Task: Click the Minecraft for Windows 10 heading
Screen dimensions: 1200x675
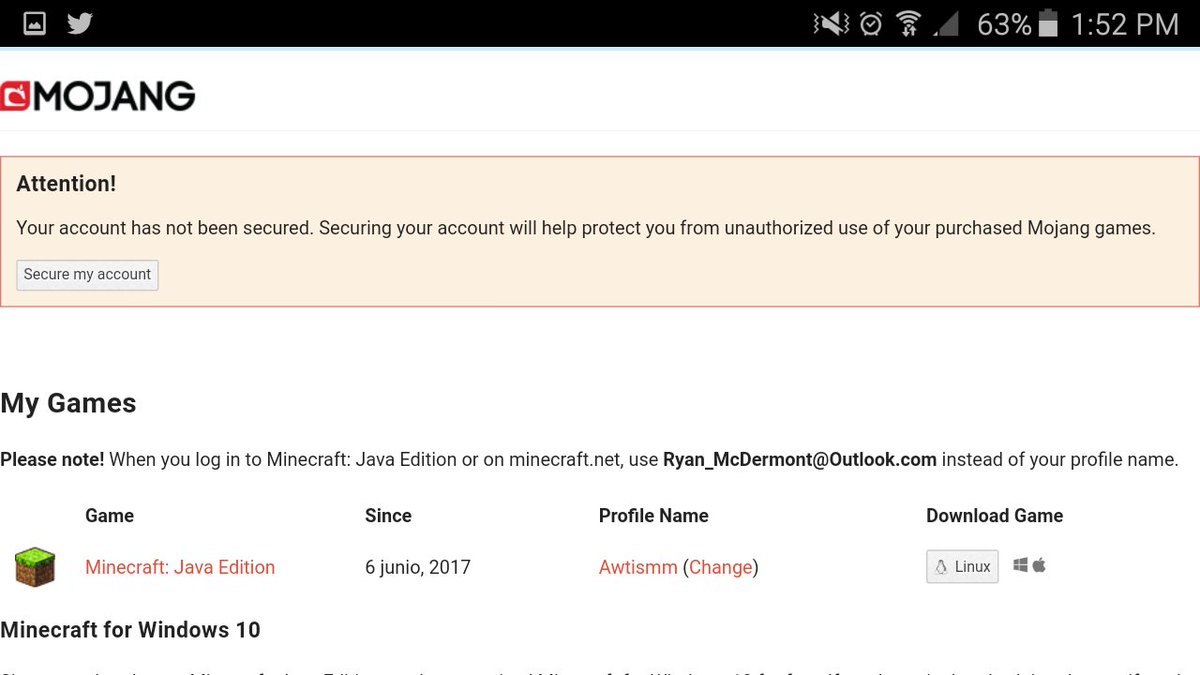Action: tap(130, 630)
